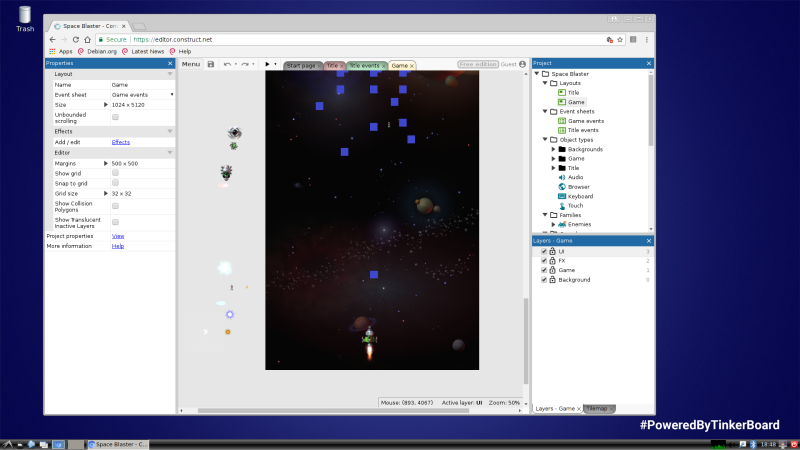Screen dimensions: 800x450
Task: Open the Title events event sheet
Action: (x=583, y=130)
